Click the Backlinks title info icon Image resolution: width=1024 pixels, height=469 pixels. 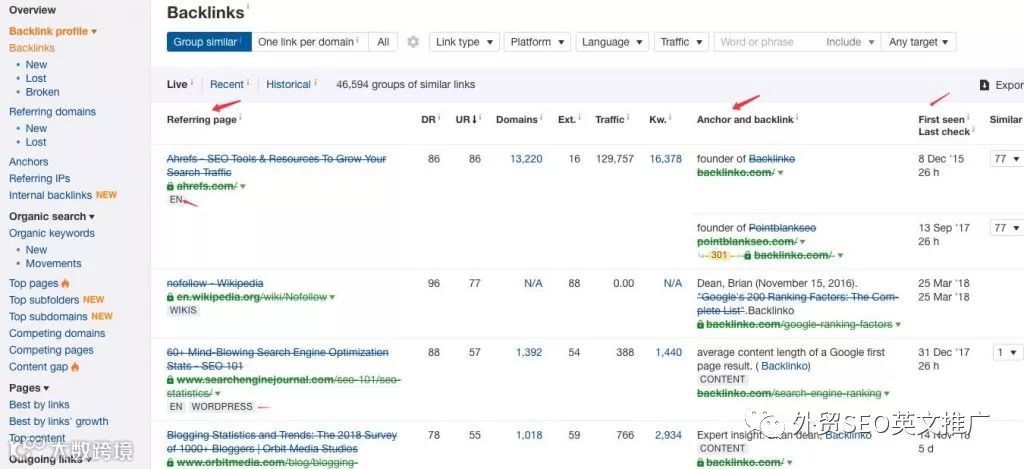pyautogui.click(x=248, y=8)
